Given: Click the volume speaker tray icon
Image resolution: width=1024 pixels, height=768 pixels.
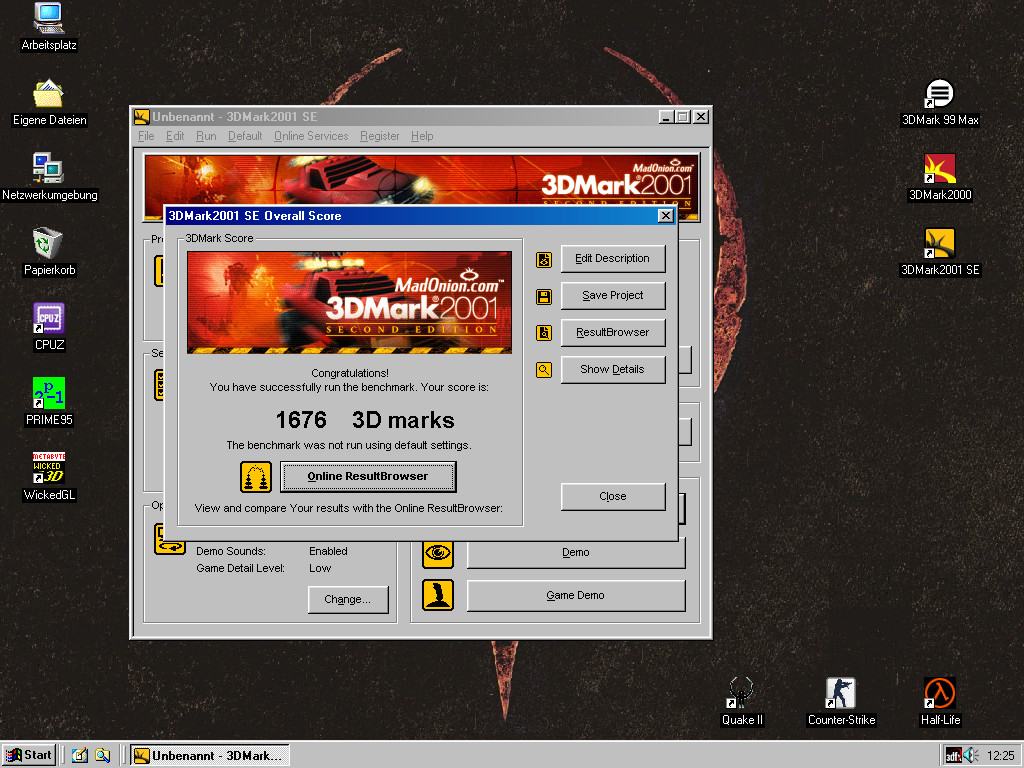Looking at the screenshot, I should pyautogui.click(x=970, y=756).
